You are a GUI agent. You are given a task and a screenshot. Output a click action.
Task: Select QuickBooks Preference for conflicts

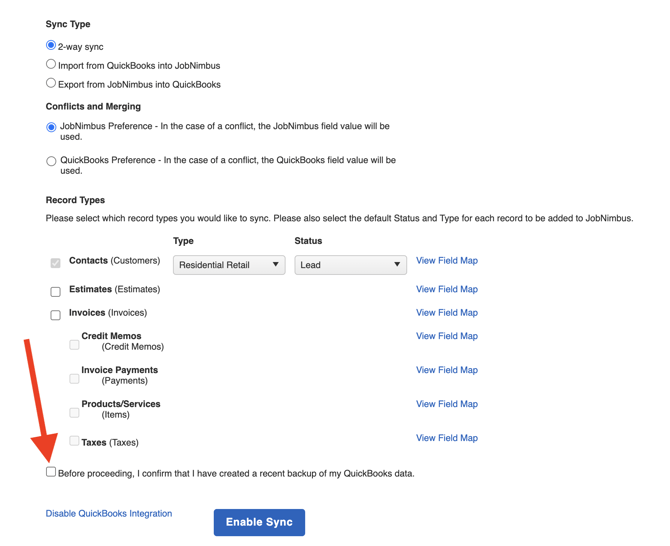[x=51, y=161]
